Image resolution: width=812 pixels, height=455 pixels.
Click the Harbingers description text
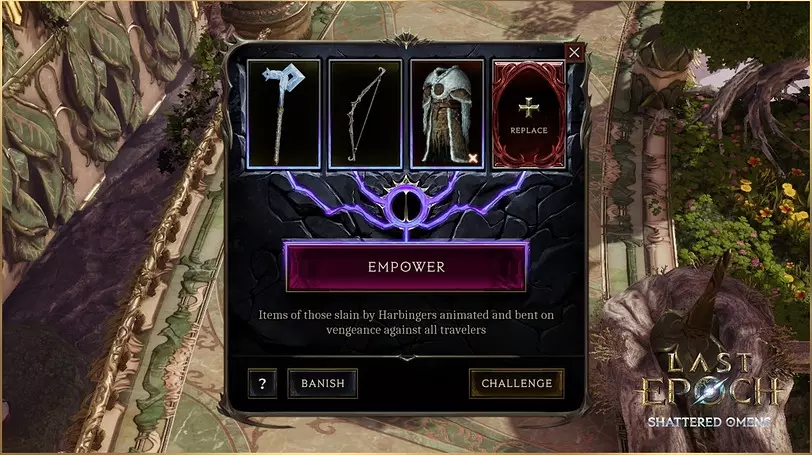[x=407, y=322]
